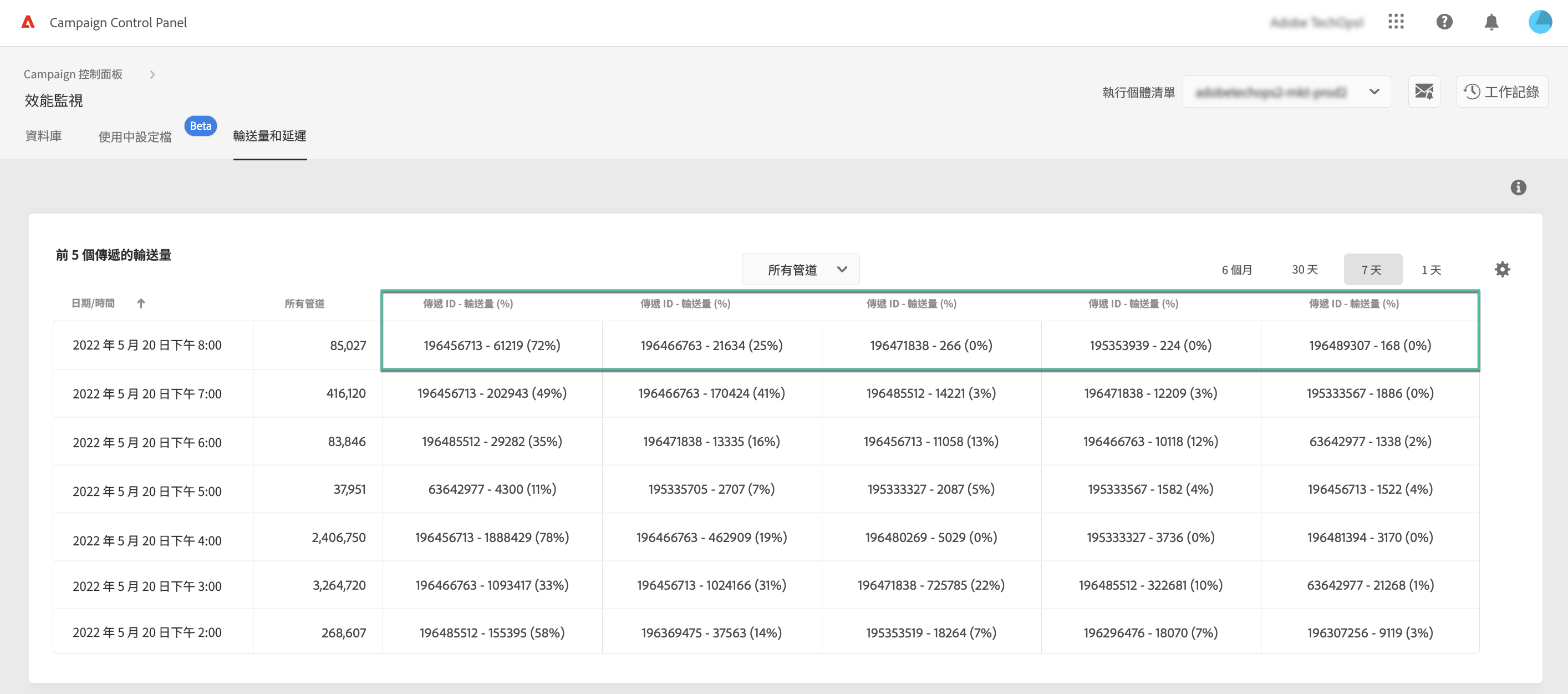1568x694 pixels.
Task: Sort by date/time arrow icon
Action: [x=141, y=303]
